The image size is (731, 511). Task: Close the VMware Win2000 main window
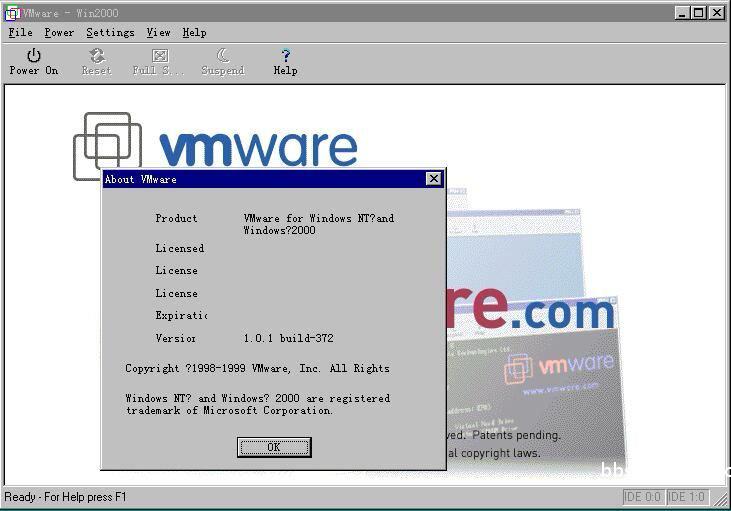[717, 13]
